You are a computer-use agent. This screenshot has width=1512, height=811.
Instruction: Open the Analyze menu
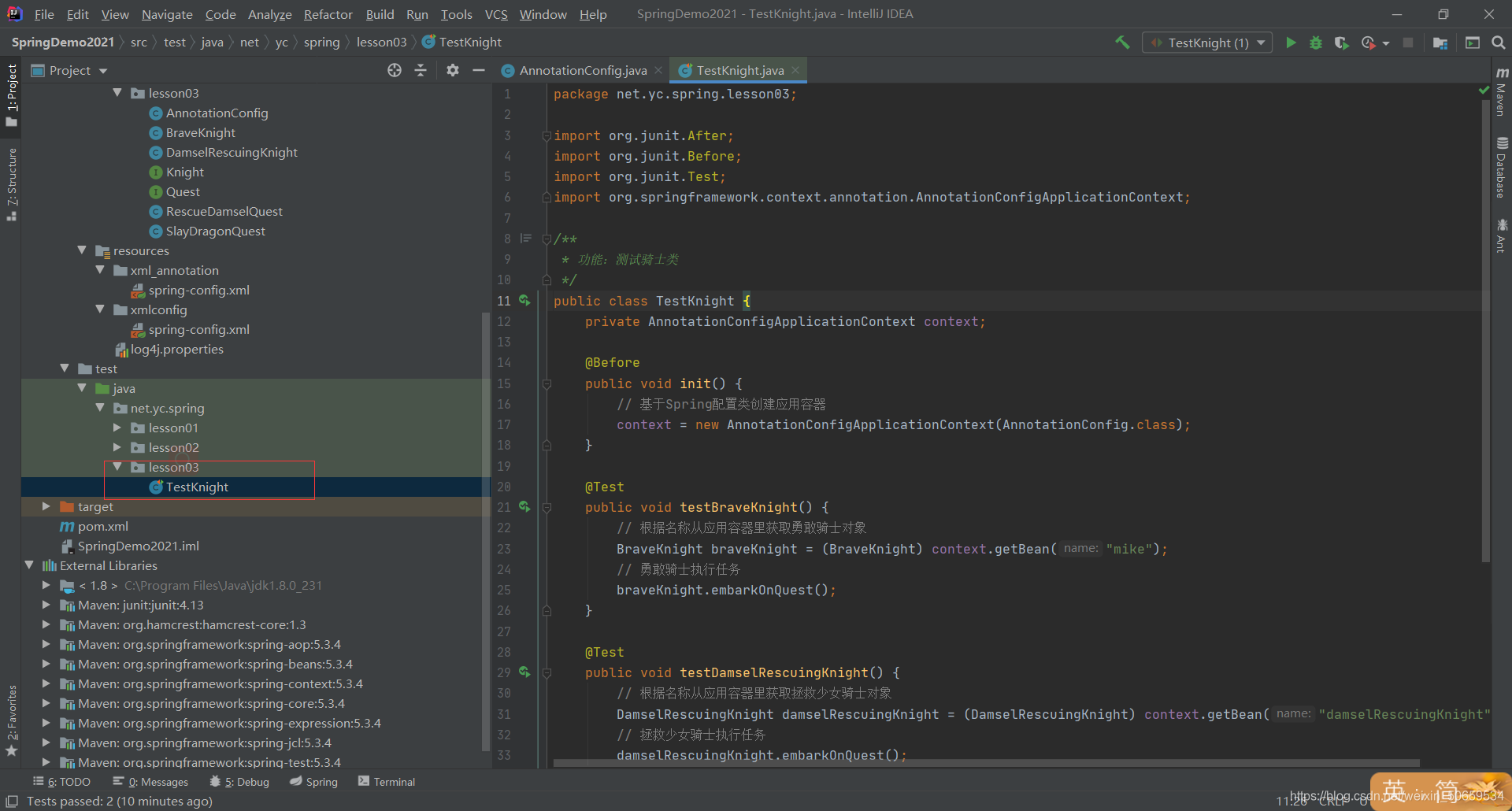click(269, 14)
